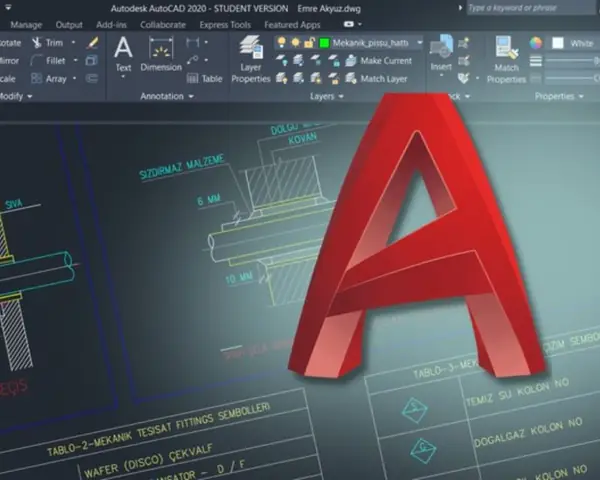Viewport: 600px width, 480px height.
Task: Select the Fillet tool
Action: (x=48, y=60)
